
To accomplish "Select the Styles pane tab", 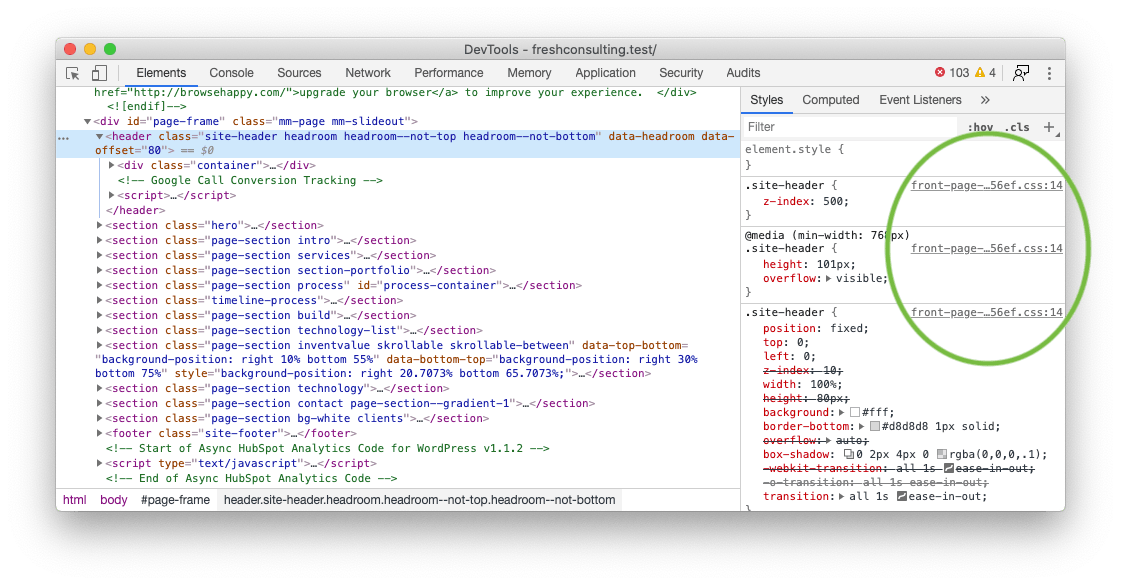I will (766, 100).
